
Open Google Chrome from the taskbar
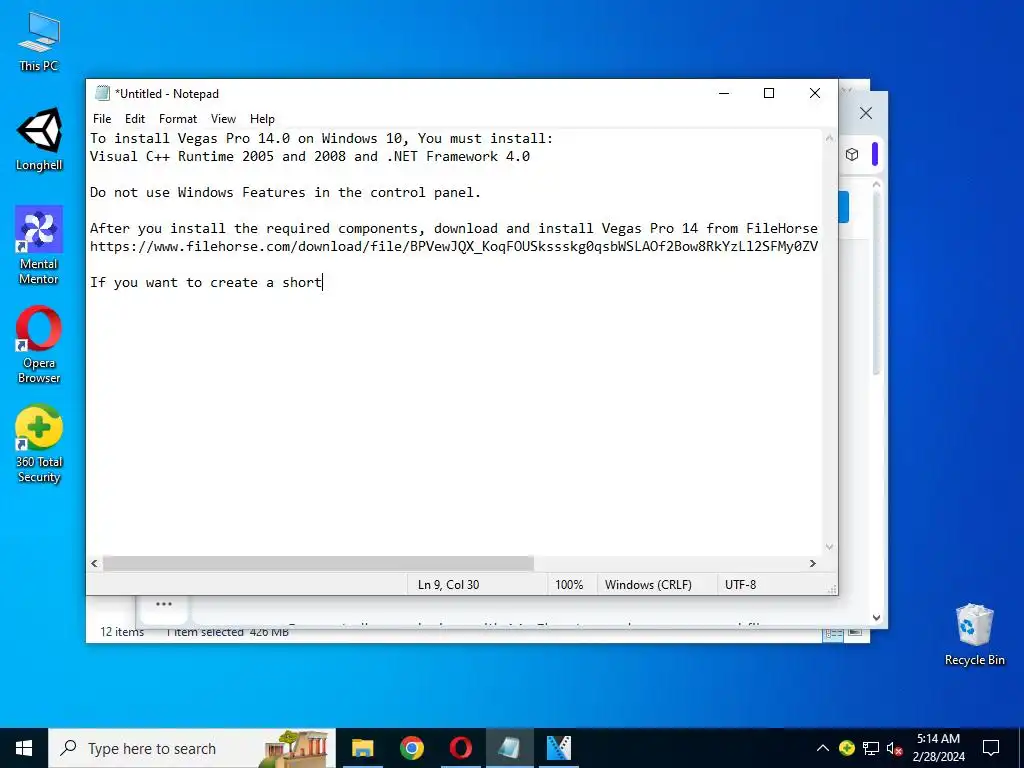411,748
